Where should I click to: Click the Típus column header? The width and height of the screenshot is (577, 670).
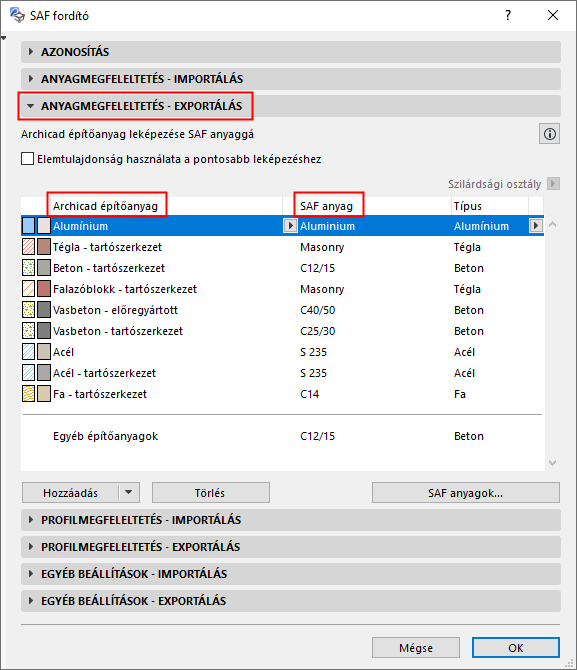468,206
